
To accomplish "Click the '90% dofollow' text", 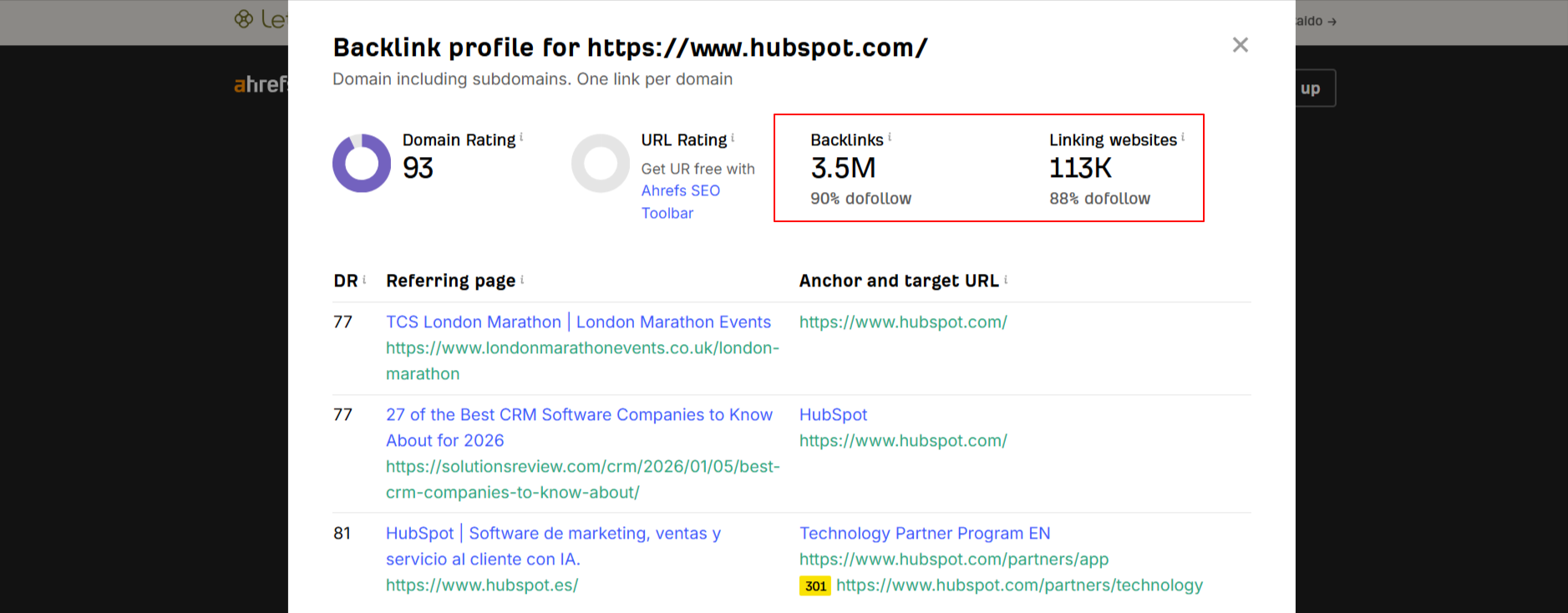I will tap(860, 199).
